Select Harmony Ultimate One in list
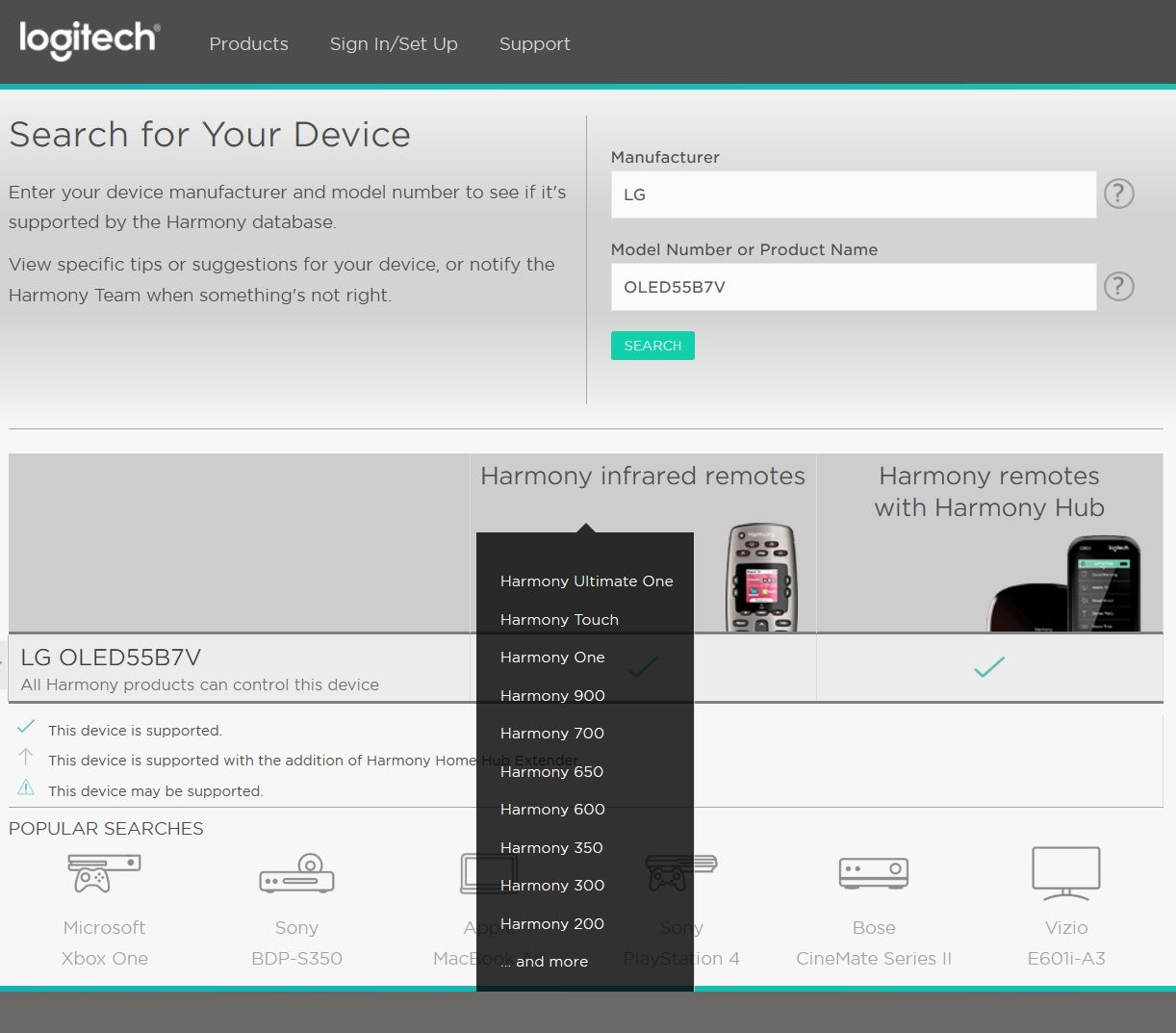This screenshot has height=1033, width=1176. click(x=586, y=581)
